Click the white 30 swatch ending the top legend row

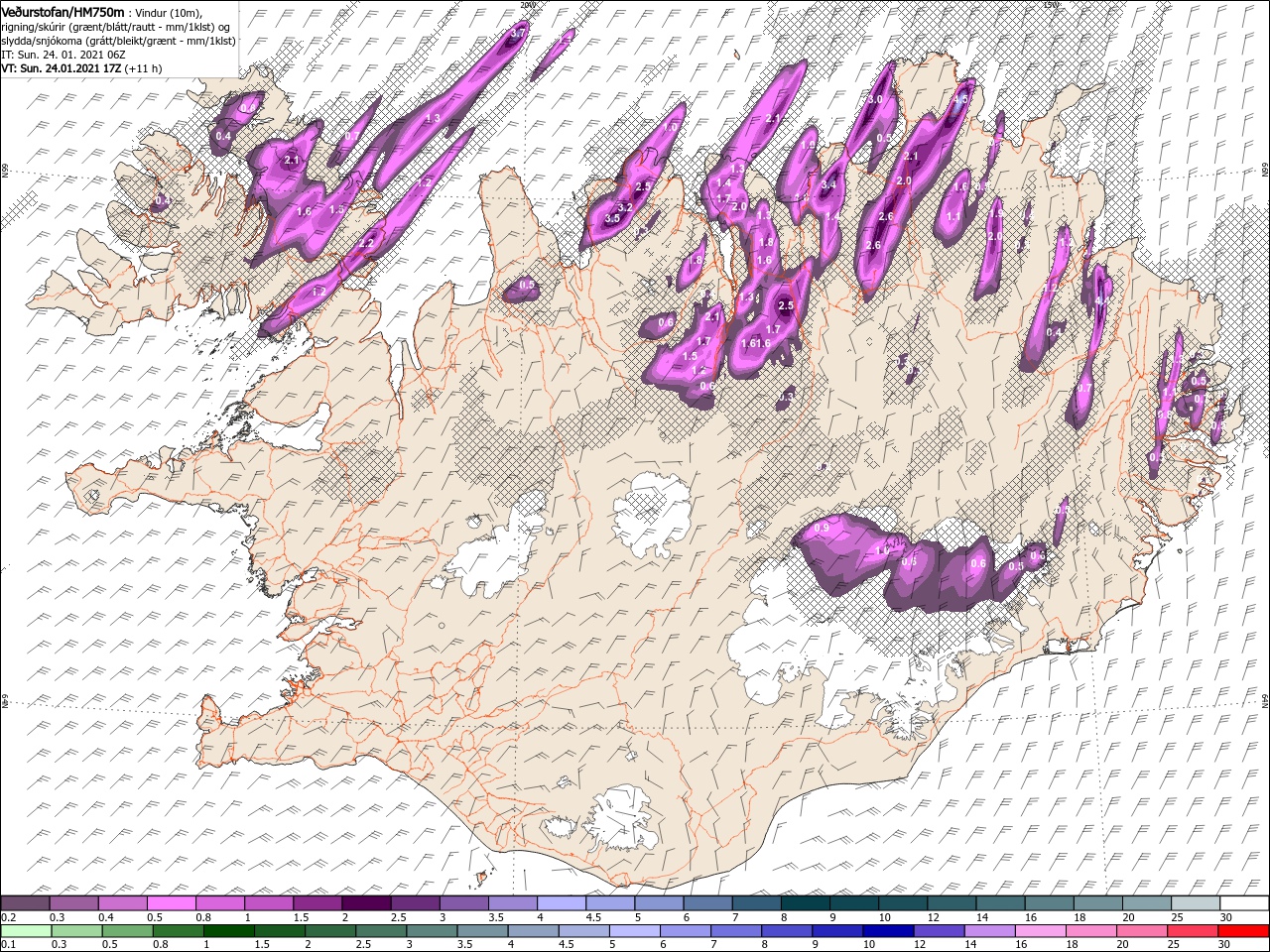(x=1243, y=903)
